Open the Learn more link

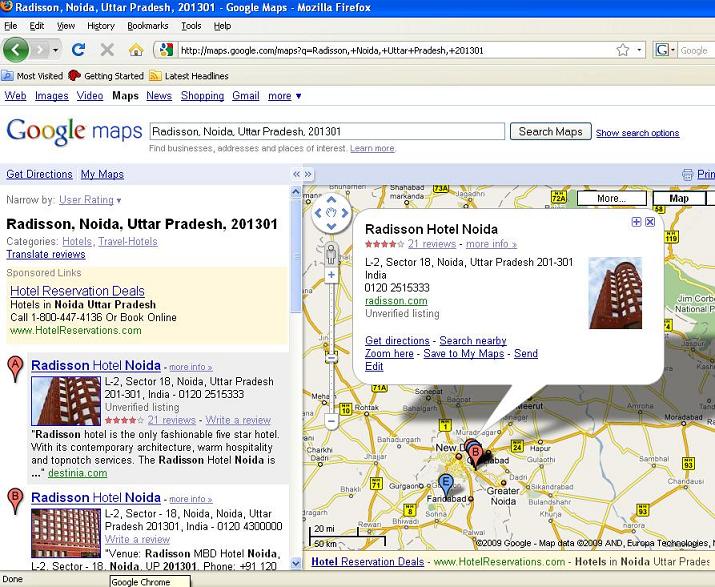(372, 148)
